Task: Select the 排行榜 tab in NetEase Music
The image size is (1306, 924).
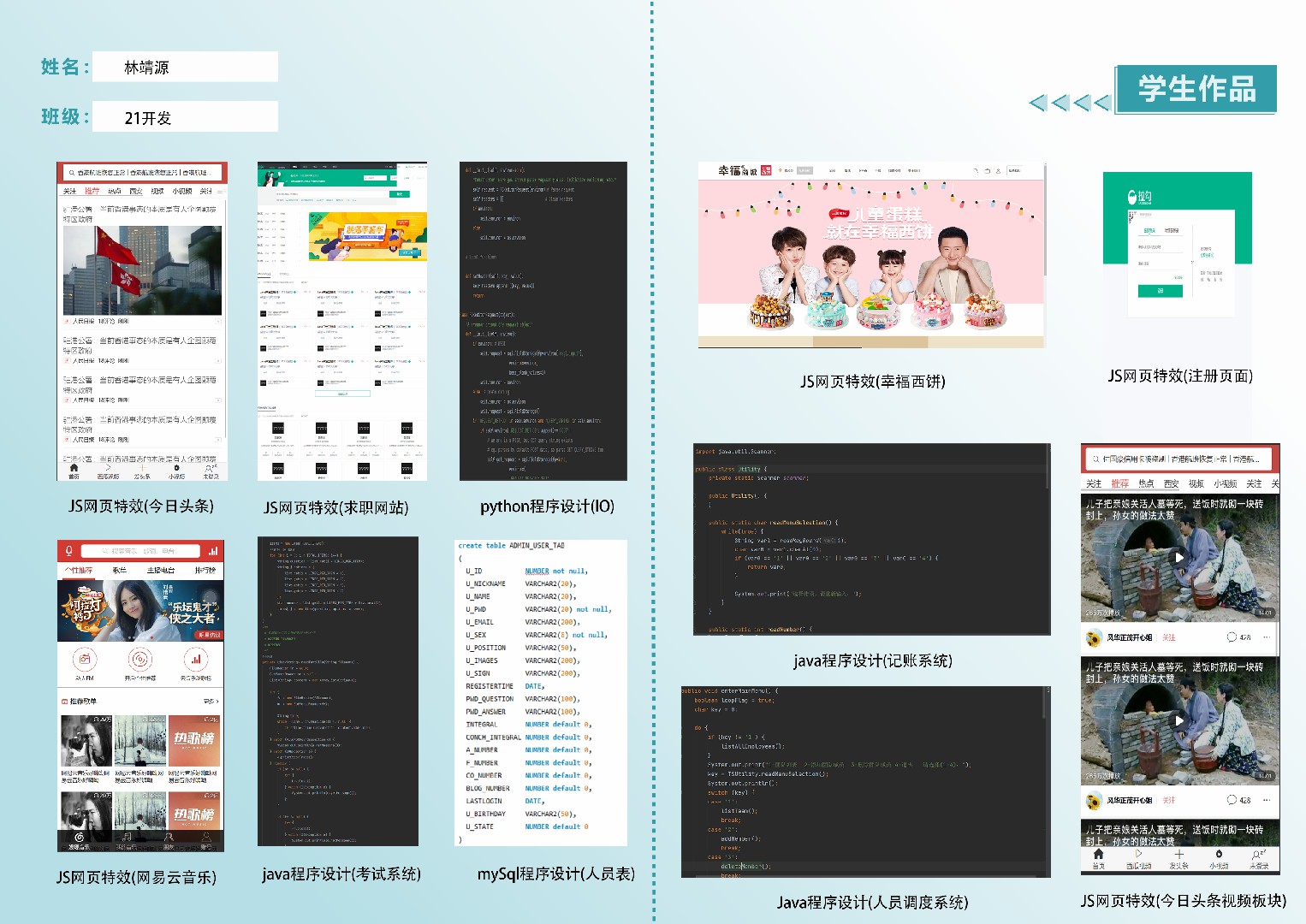Action: coord(205,570)
